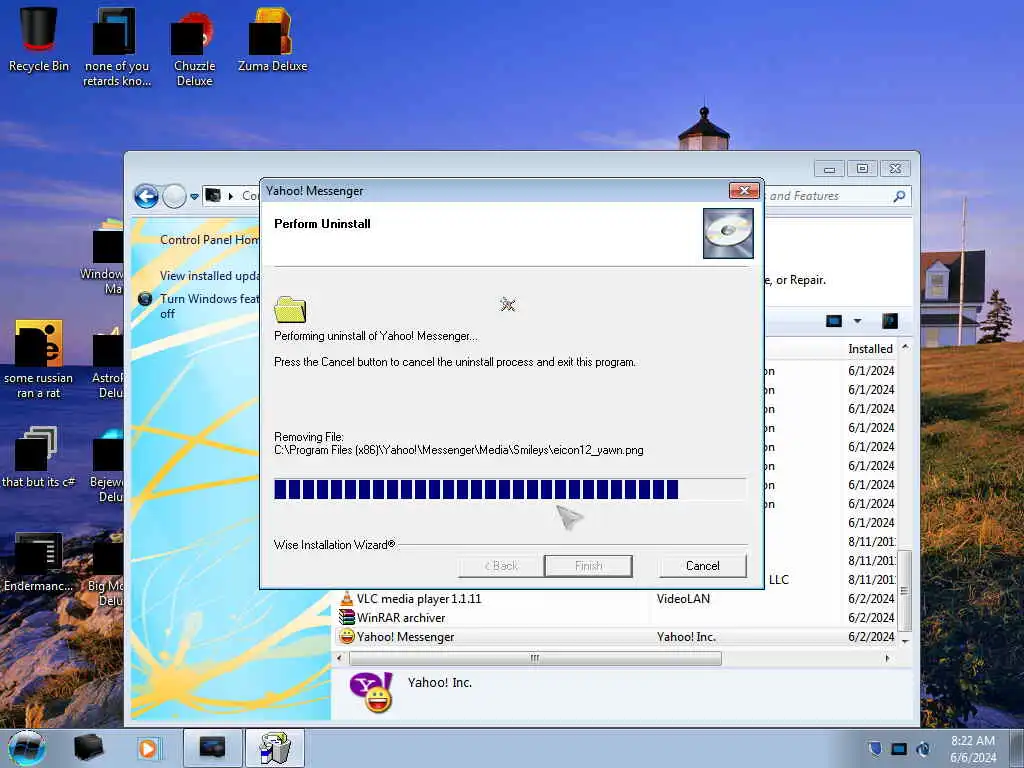This screenshot has height=768, width=1024.
Task: Open the view options dropdown arrow
Action: (x=857, y=321)
